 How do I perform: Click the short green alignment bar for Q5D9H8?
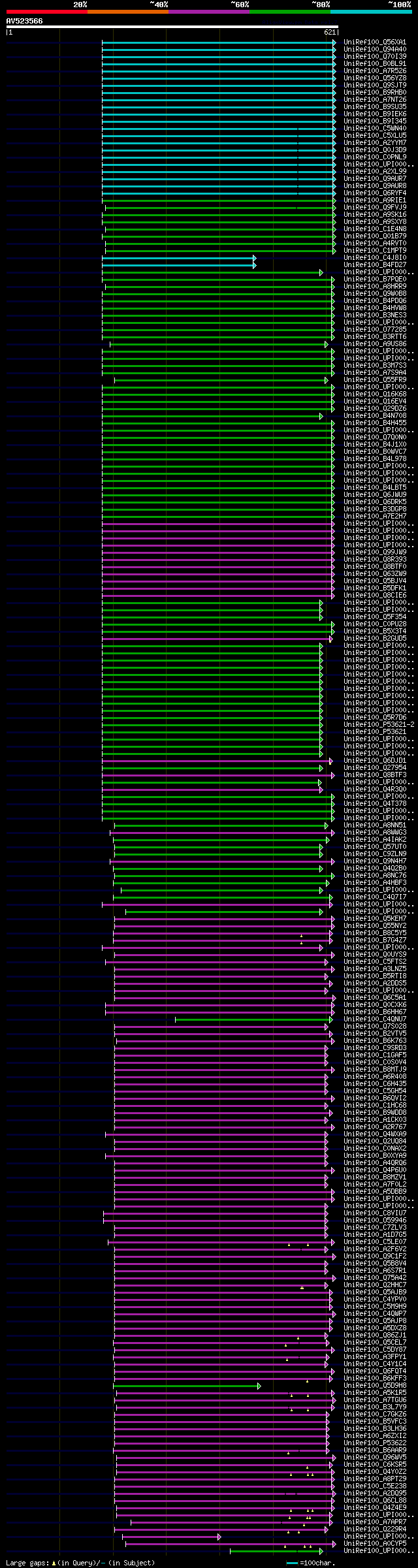pos(187,1386)
